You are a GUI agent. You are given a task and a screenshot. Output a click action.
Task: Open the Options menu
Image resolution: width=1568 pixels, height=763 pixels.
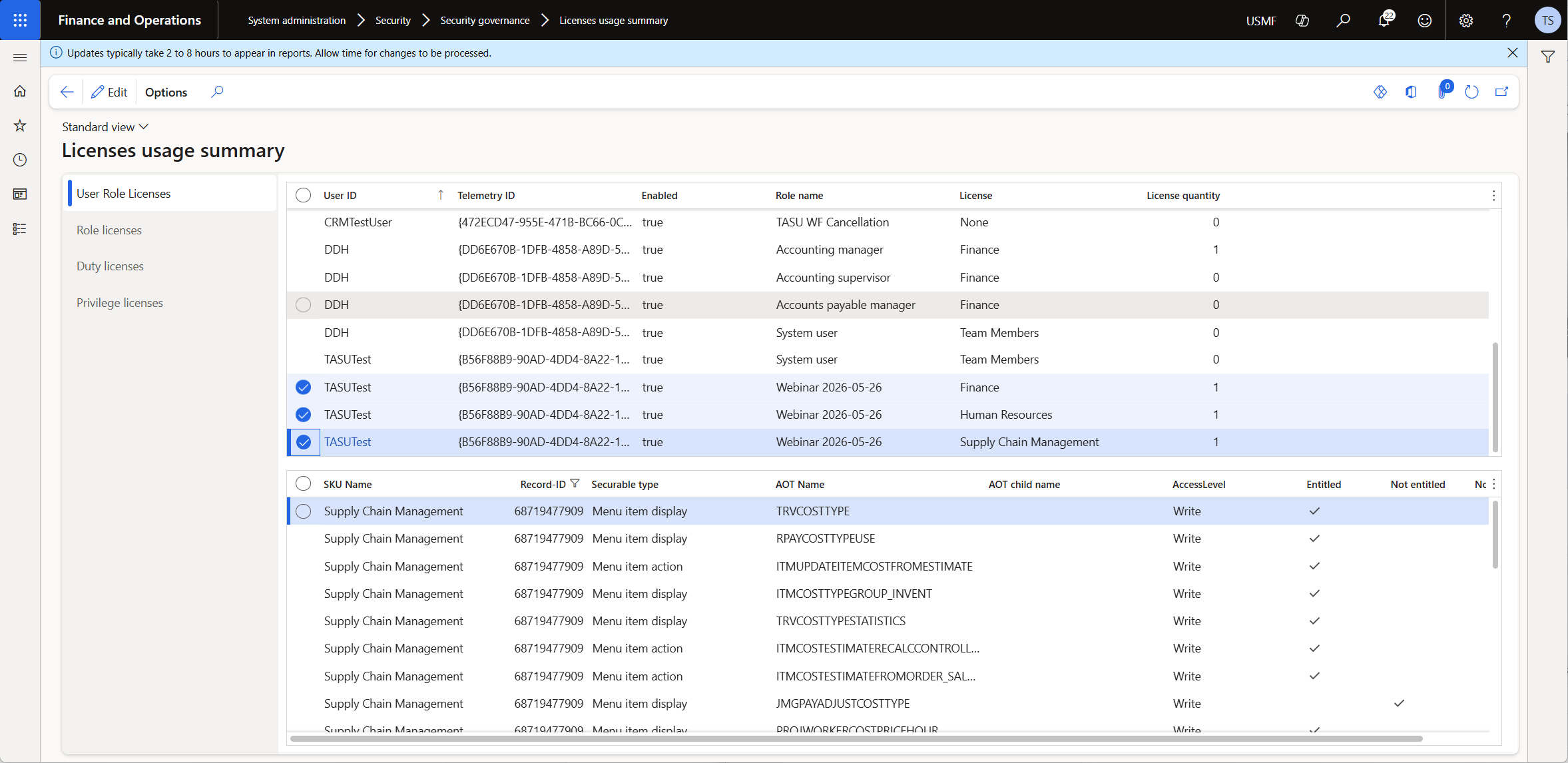pos(166,92)
